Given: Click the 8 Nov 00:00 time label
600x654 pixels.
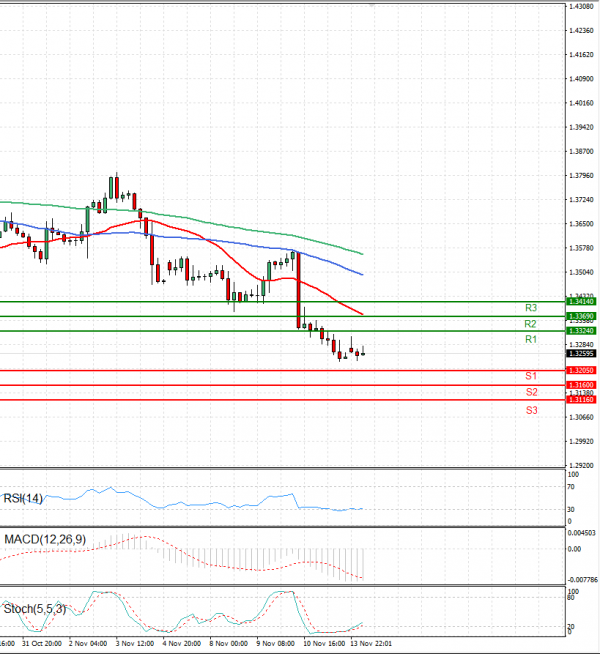Looking at the screenshot, I should [228, 644].
